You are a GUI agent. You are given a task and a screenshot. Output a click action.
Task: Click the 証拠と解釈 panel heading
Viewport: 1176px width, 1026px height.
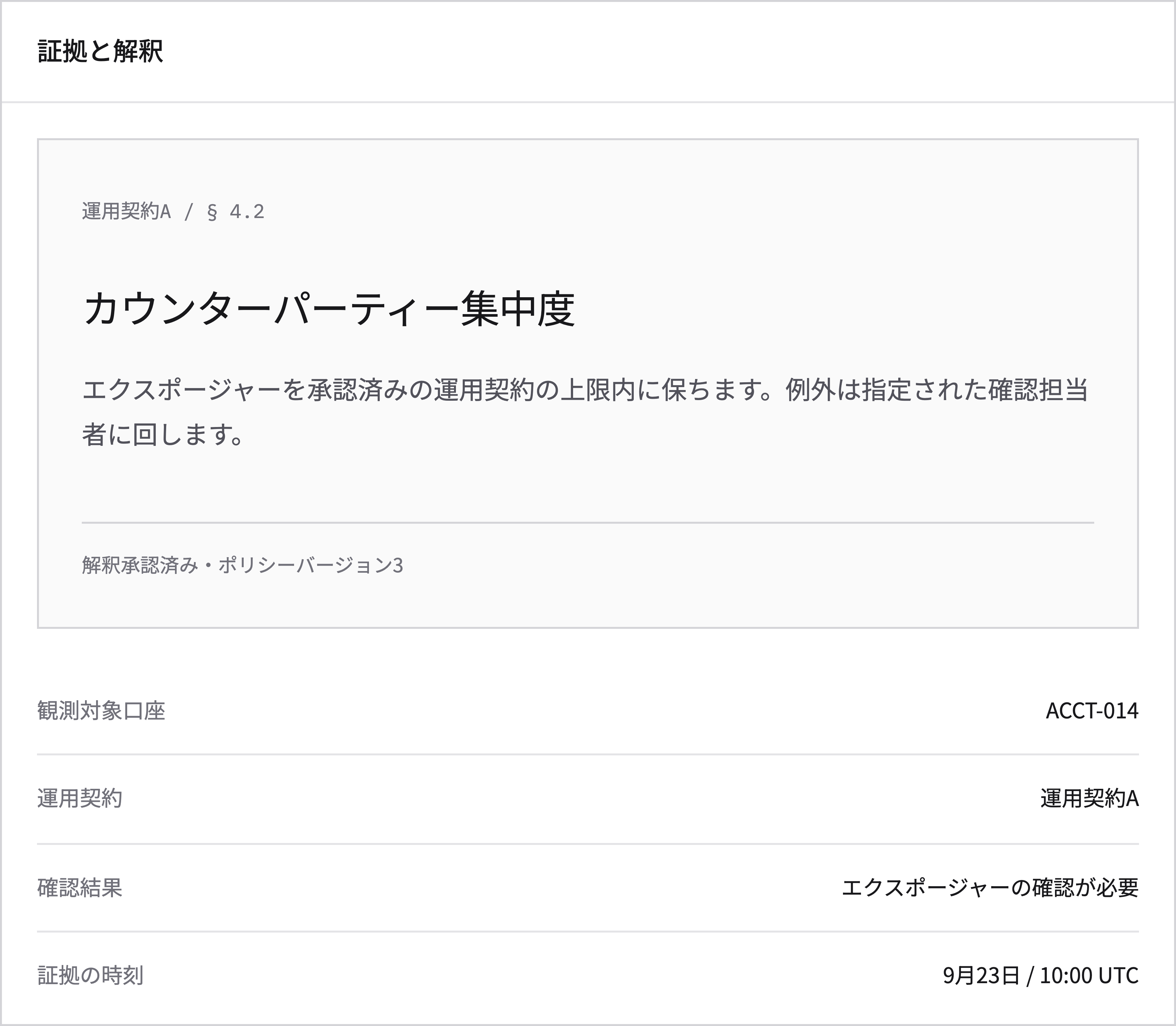pos(100,52)
